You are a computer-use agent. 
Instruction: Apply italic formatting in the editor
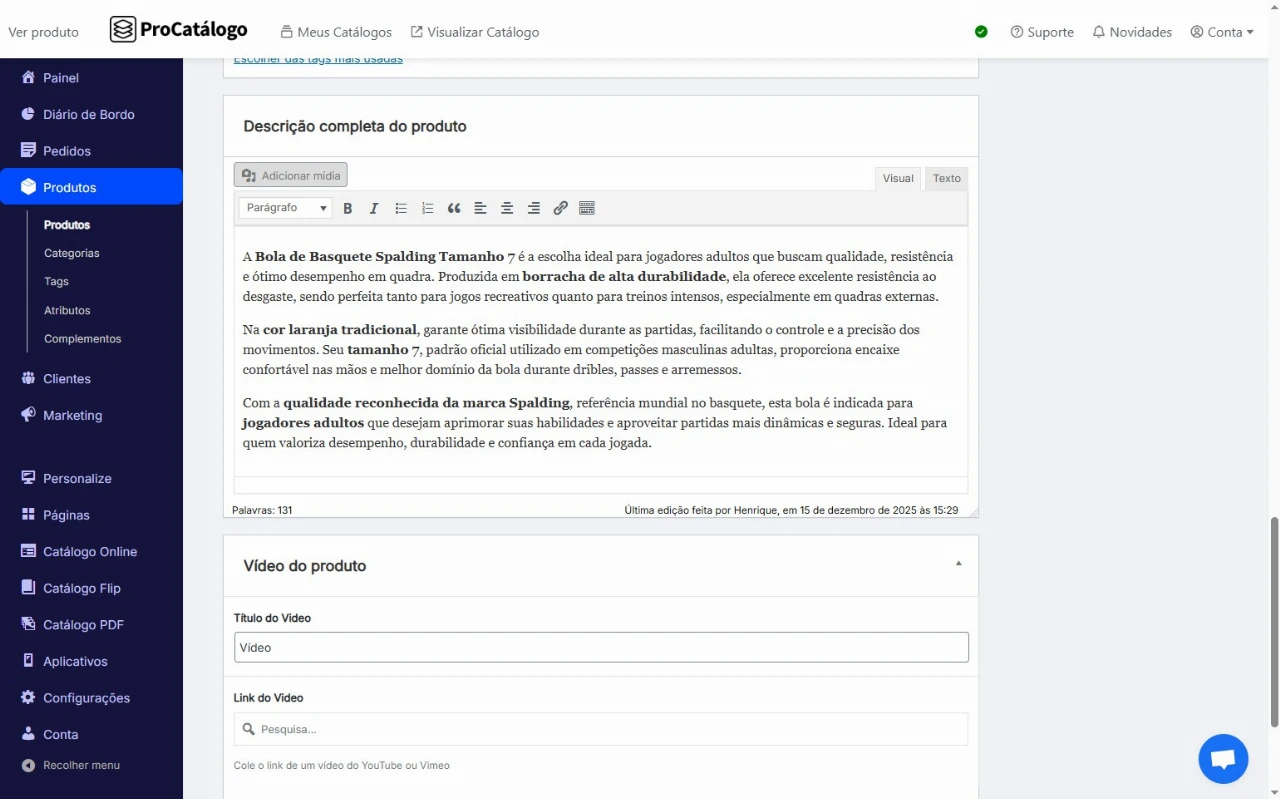point(374,208)
